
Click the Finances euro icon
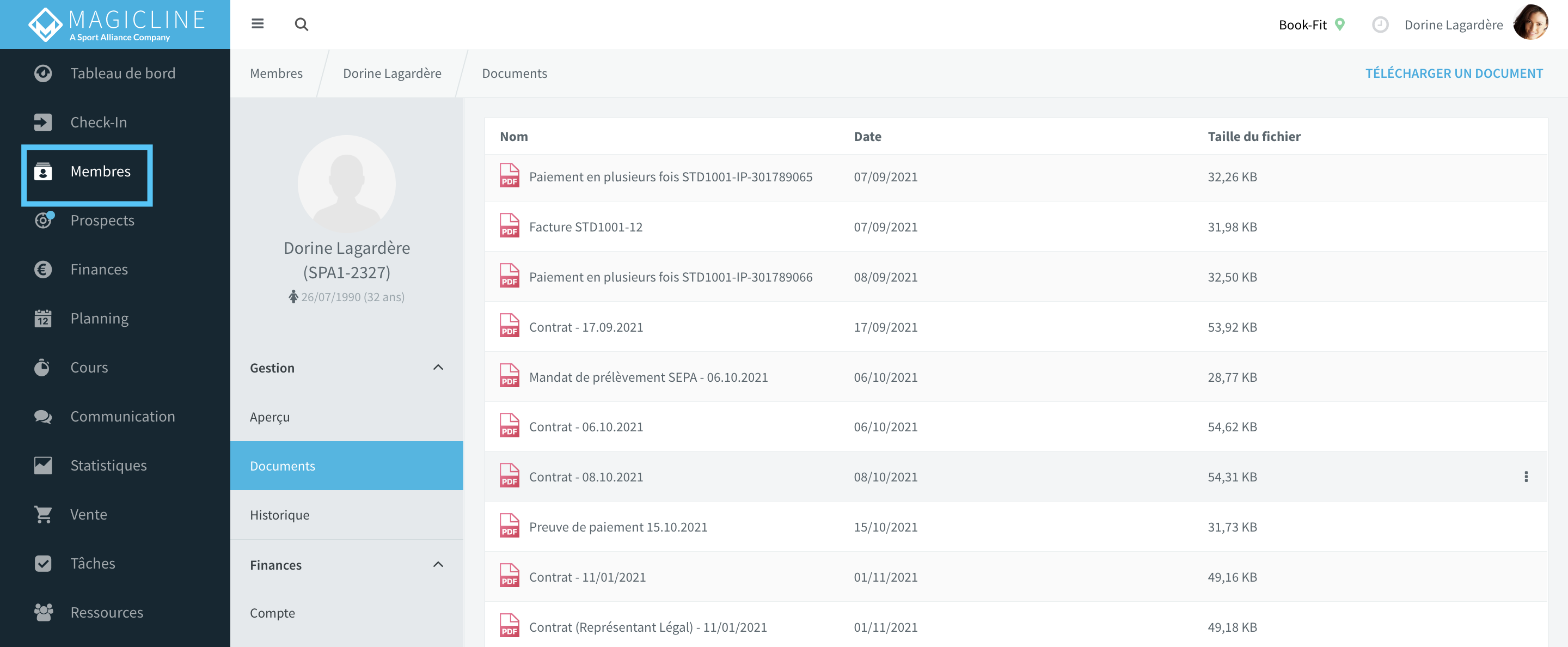42,270
